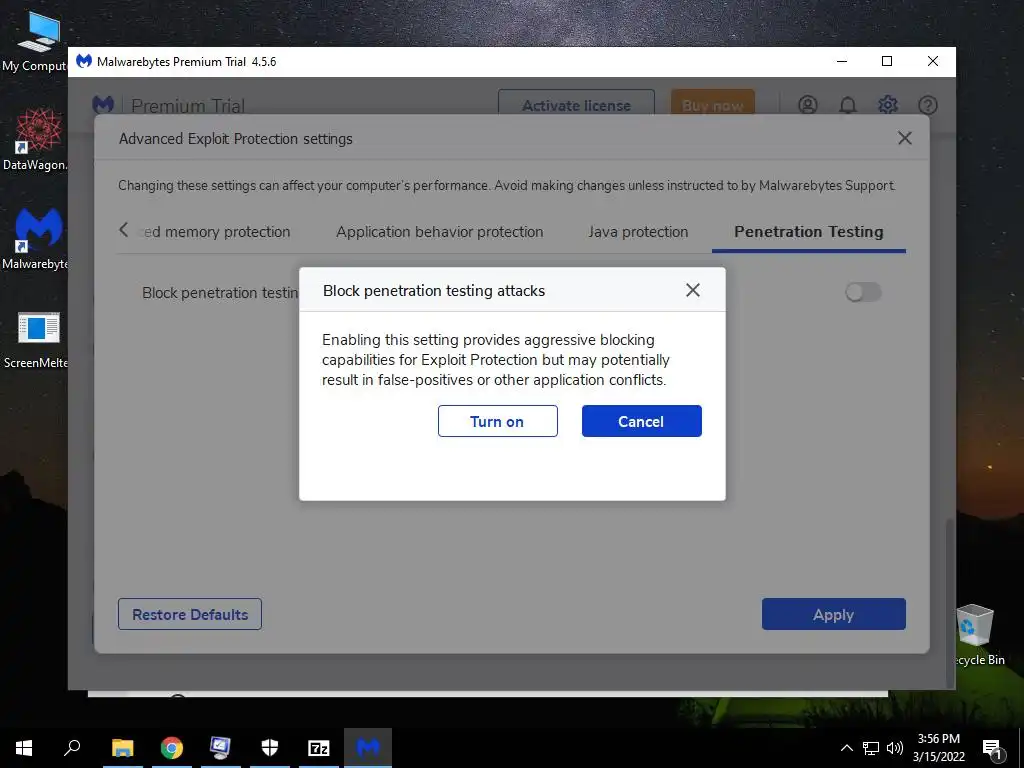Open the Java protection tab
The image size is (1024, 768).
click(x=638, y=232)
